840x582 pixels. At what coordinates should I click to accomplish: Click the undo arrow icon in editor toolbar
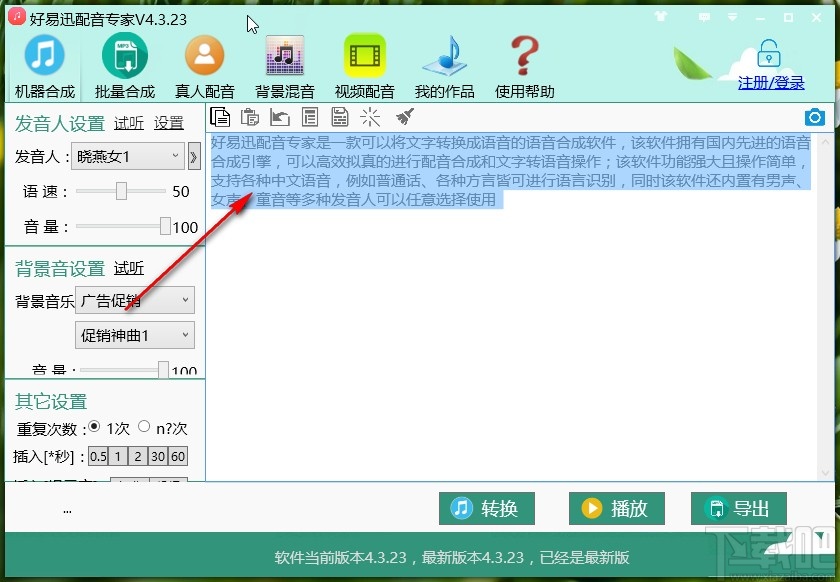[x=280, y=117]
